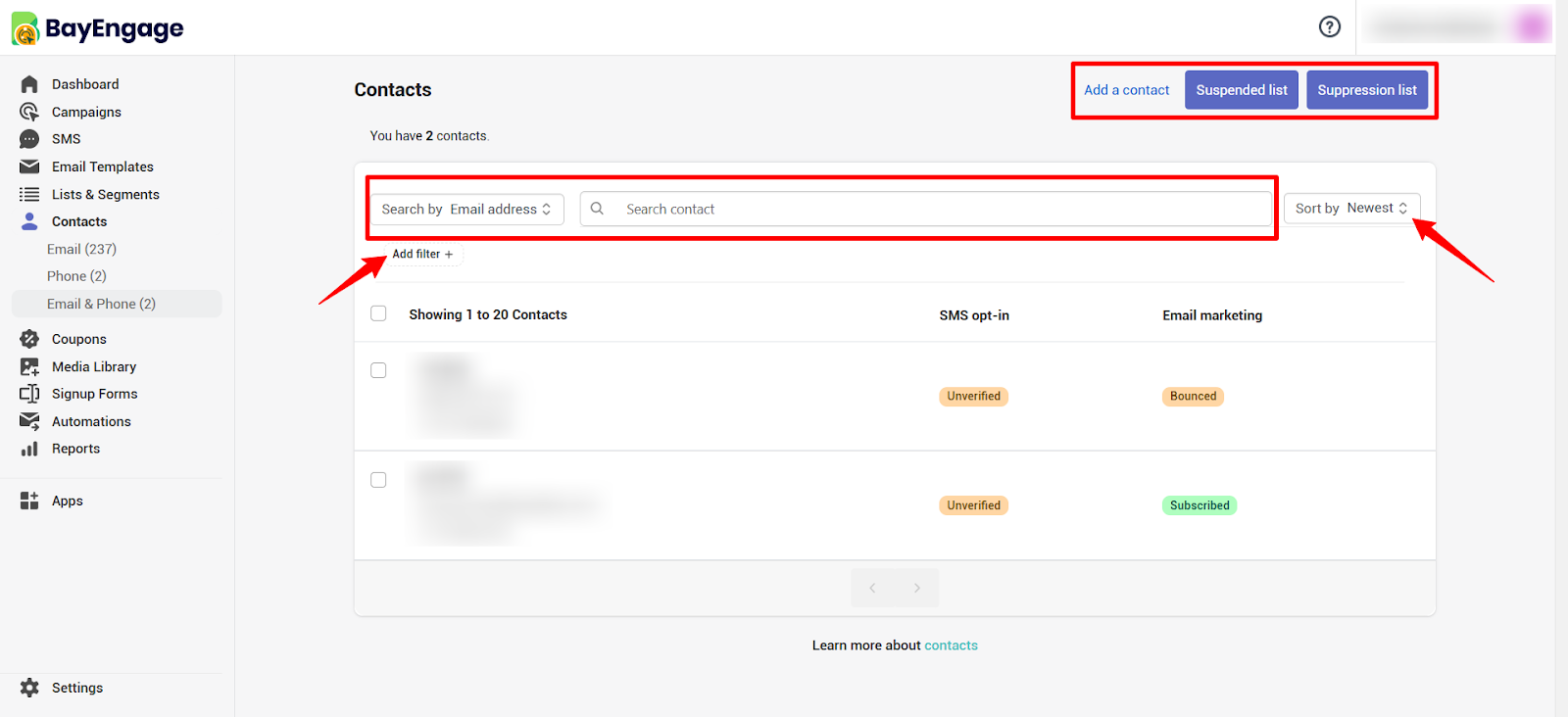This screenshot has width=1568, height=717.
Task: Expand the Add filter option
Action: (422, 254)
